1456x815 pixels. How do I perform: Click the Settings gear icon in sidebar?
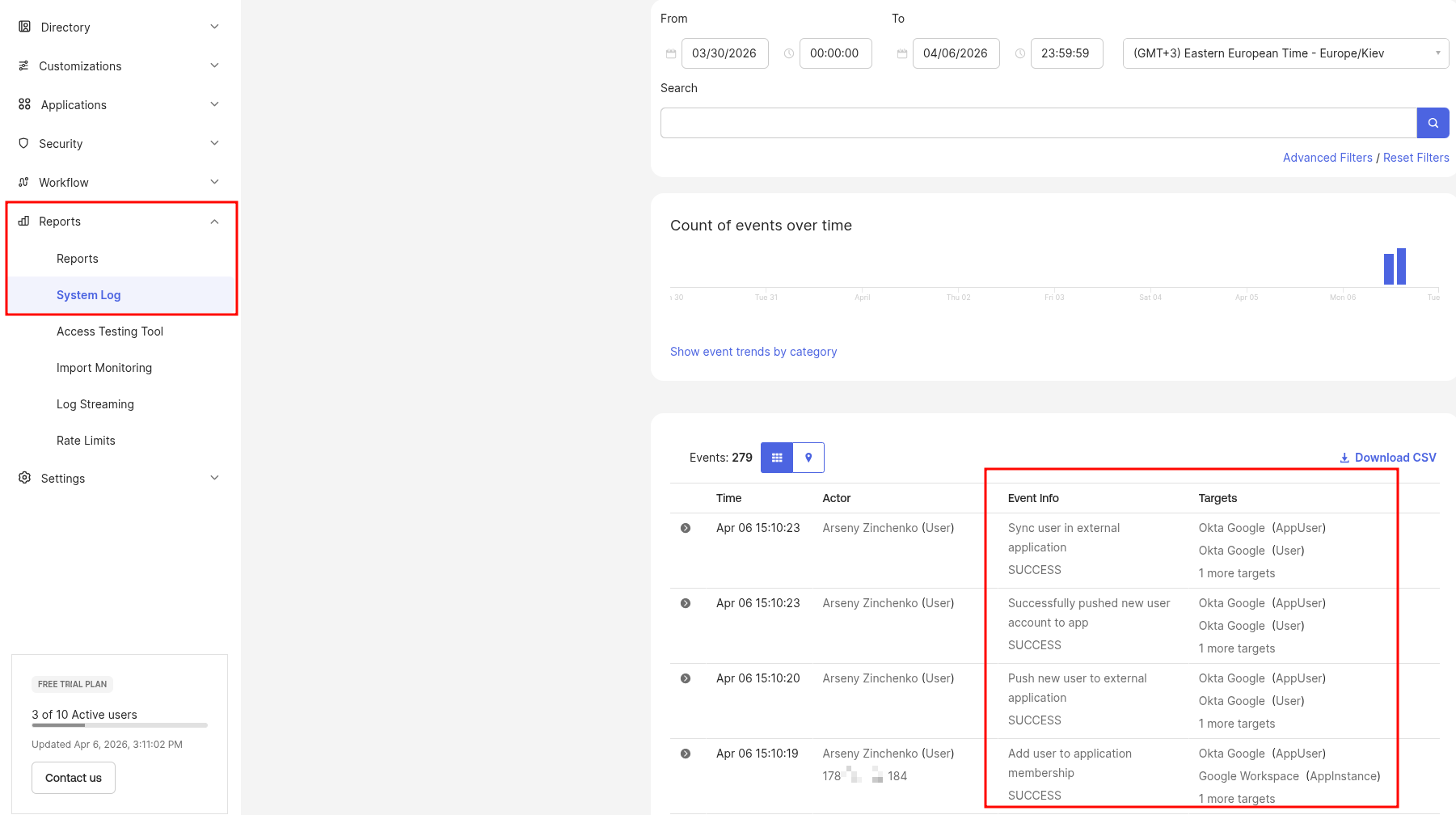24,478
